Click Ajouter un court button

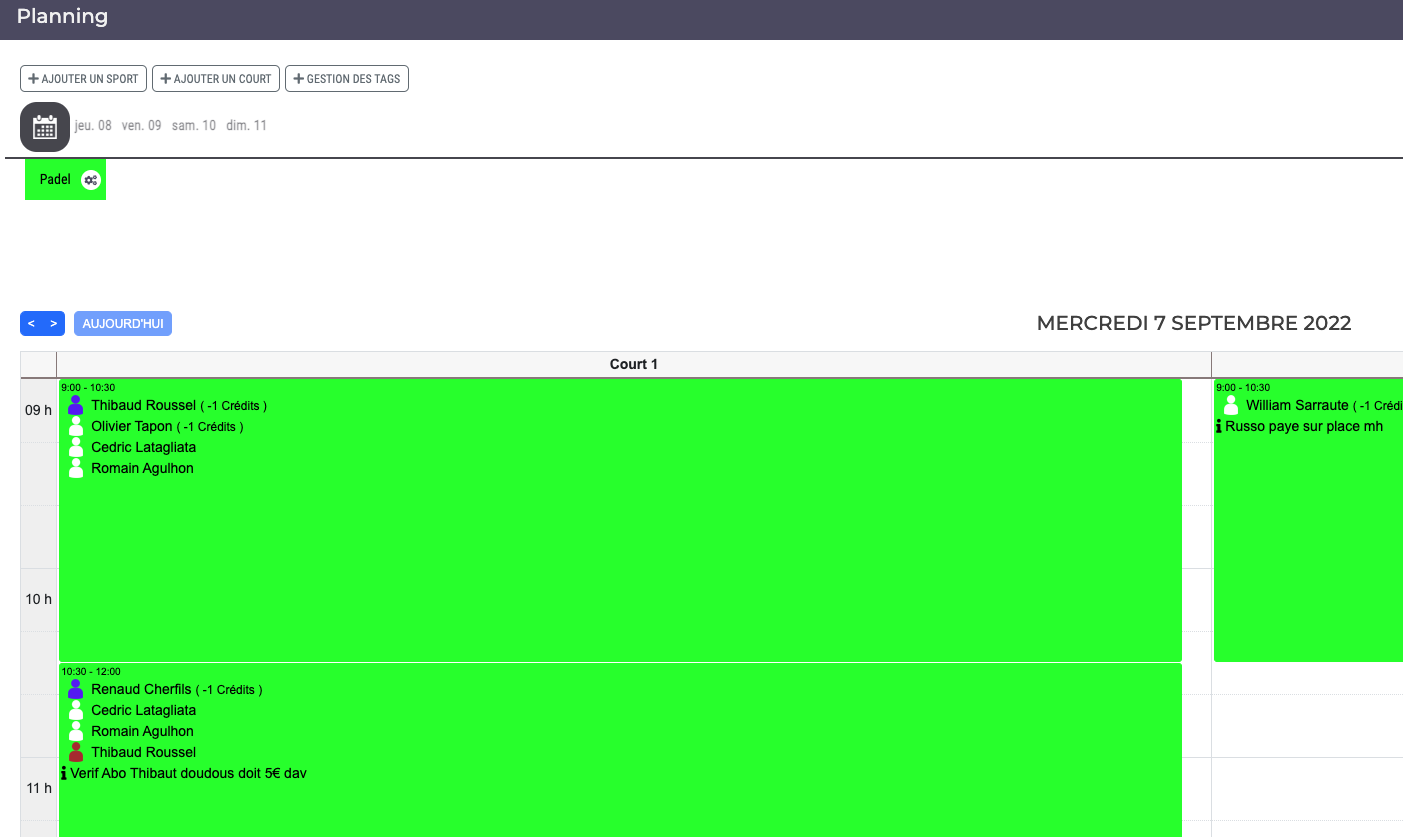pos(216,79)
